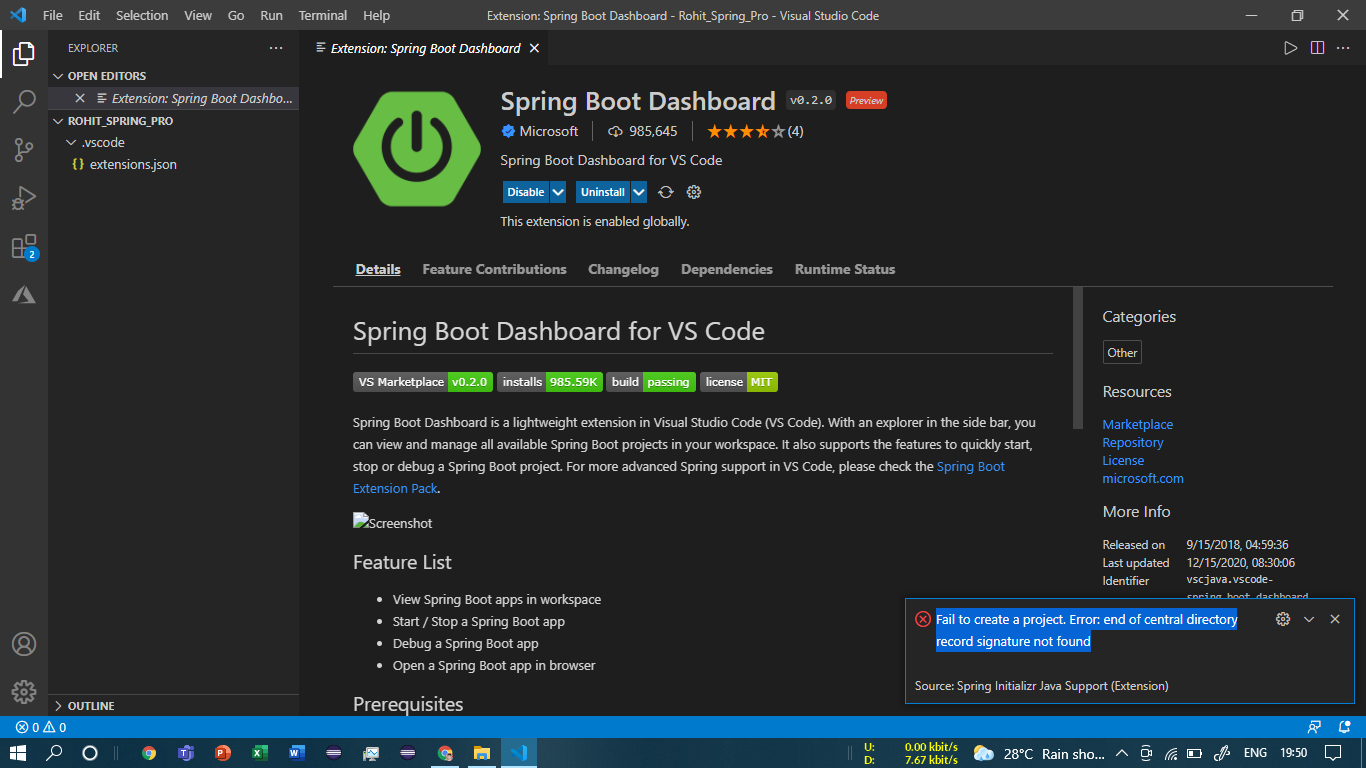Switch to the Changelog tab
The image size is (1366, 768).
coord(623,269)
